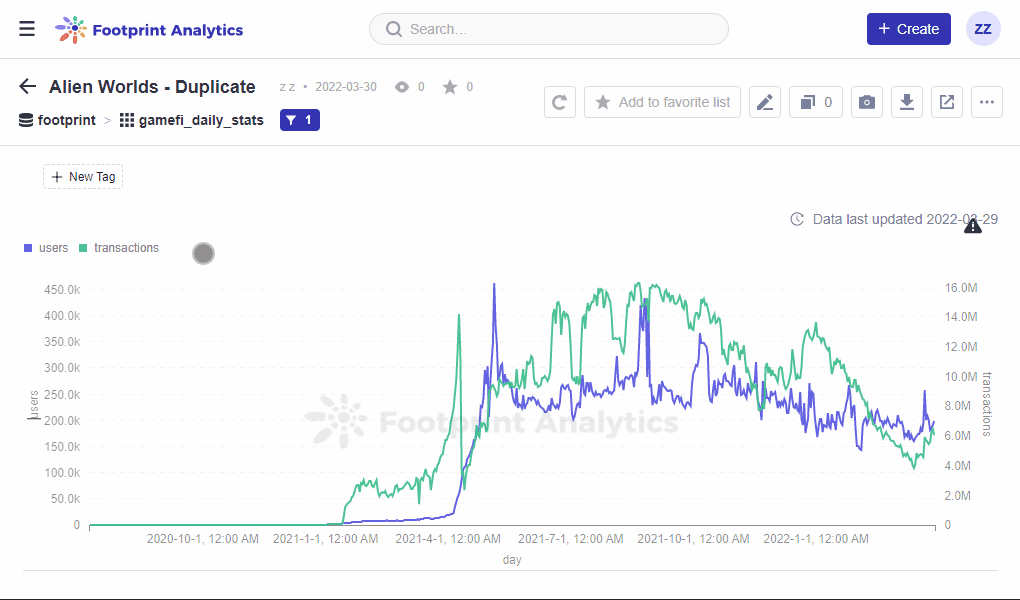This screenshot has width=1020, height=600.
Task: Open the gamefi_daily_stats table link
Action: pos(192,120)
